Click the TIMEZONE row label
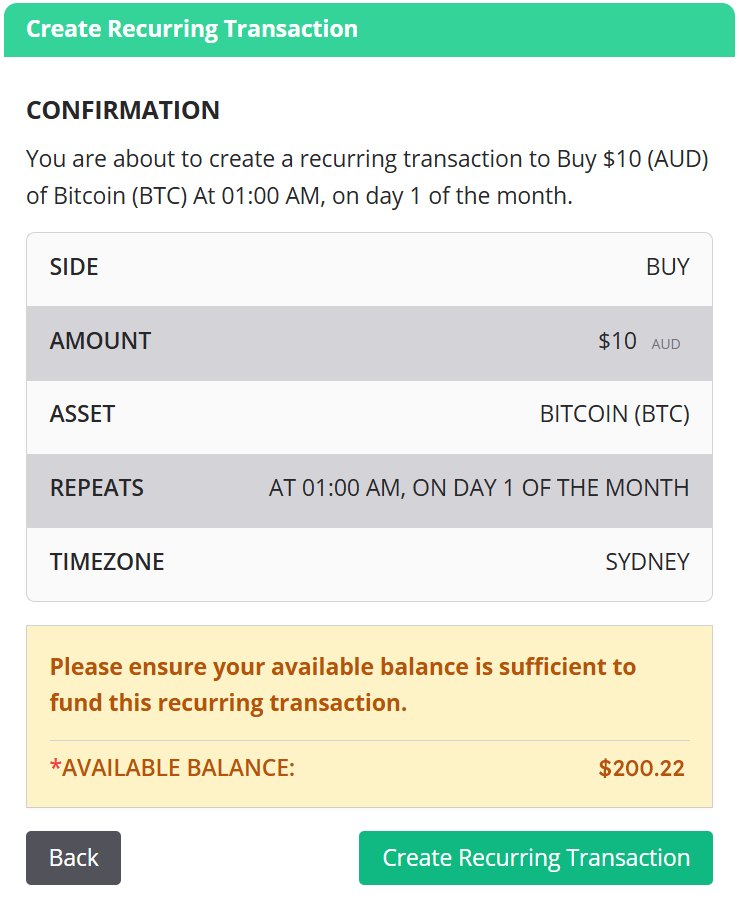 107,562
